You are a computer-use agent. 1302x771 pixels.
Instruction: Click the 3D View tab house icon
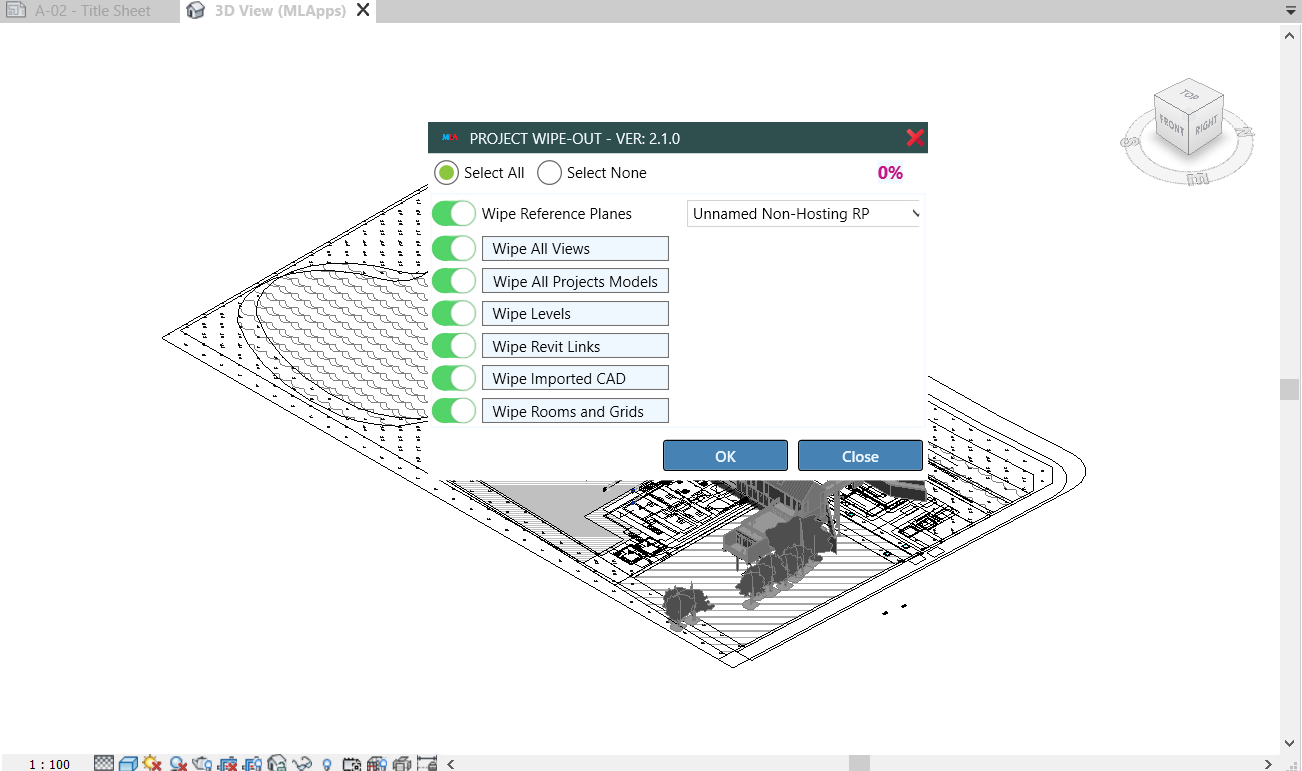[x=196, y=11]
